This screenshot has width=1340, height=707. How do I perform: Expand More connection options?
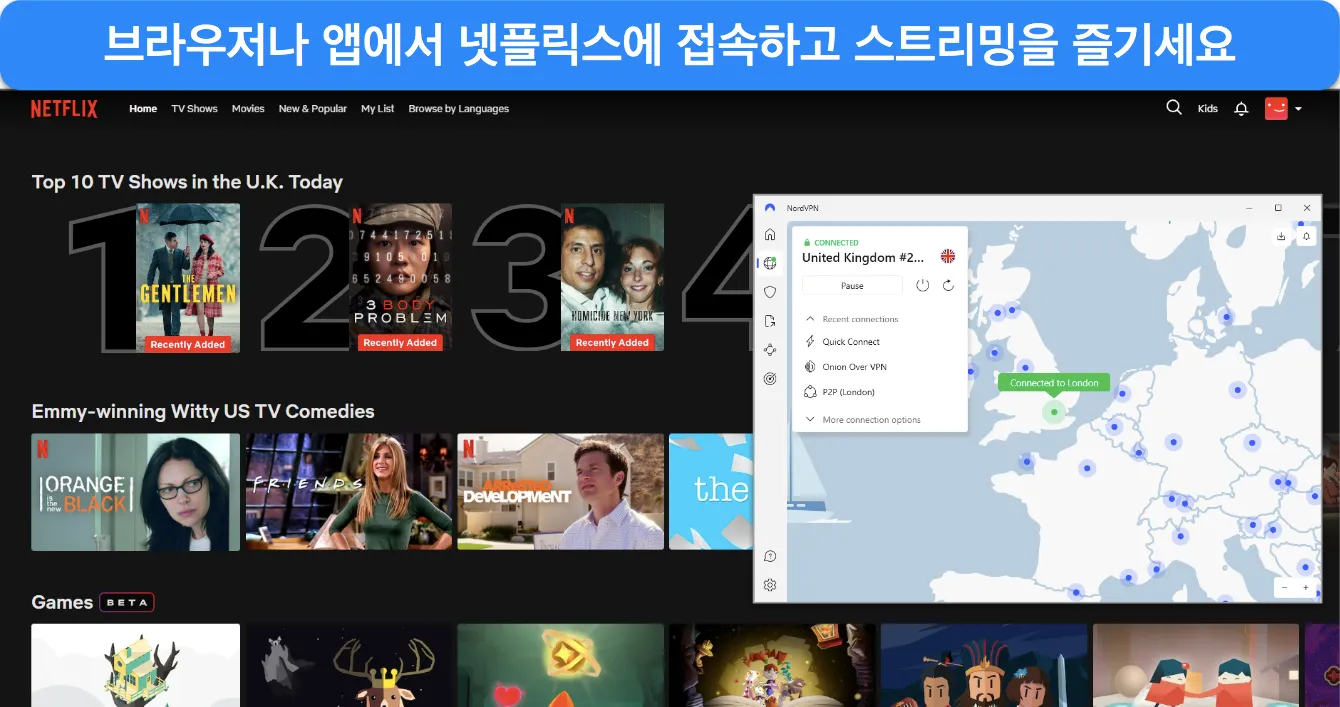[862, 420]
